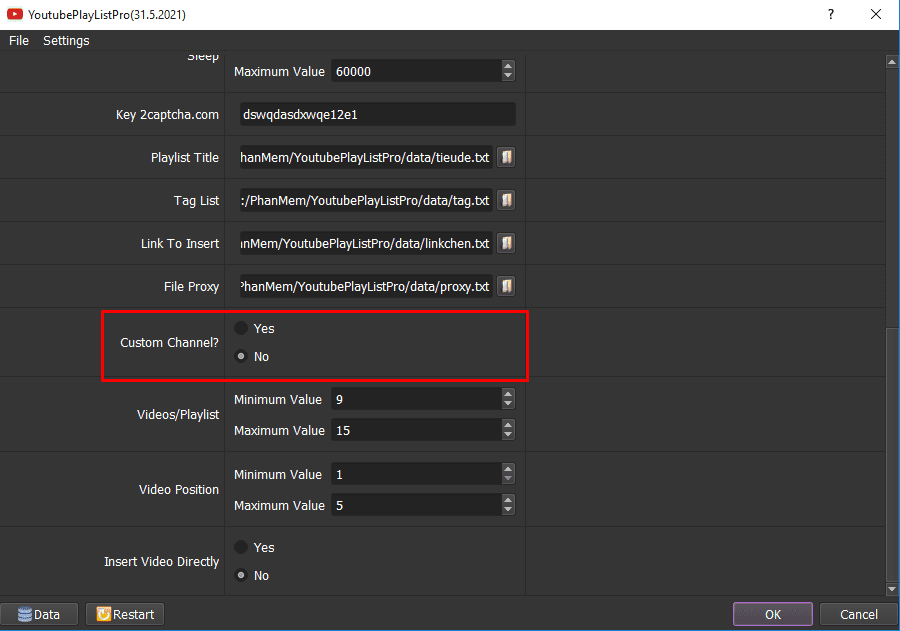Increase Video Position Maximum Value
Image resolution: width=900 pixels, height=631 pixels.
point(507,501)
